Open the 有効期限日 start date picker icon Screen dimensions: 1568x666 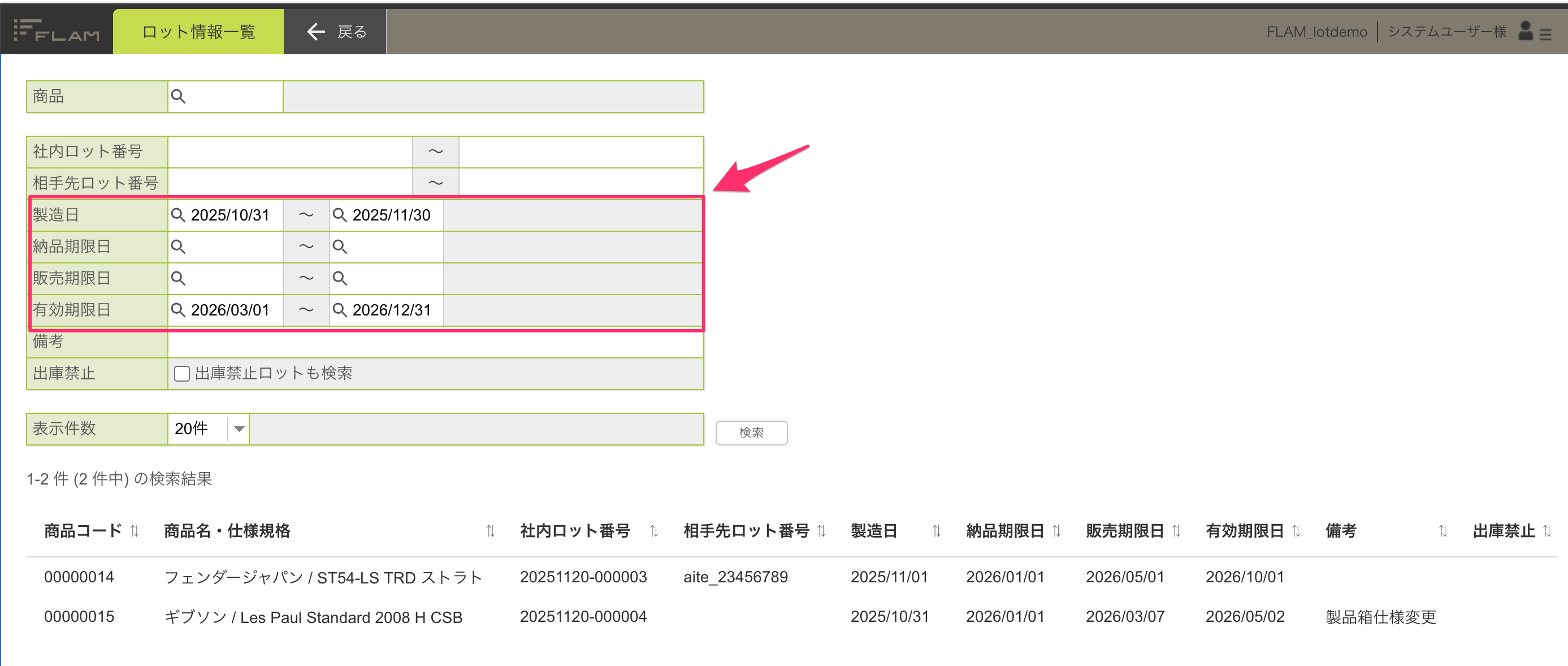179,310
